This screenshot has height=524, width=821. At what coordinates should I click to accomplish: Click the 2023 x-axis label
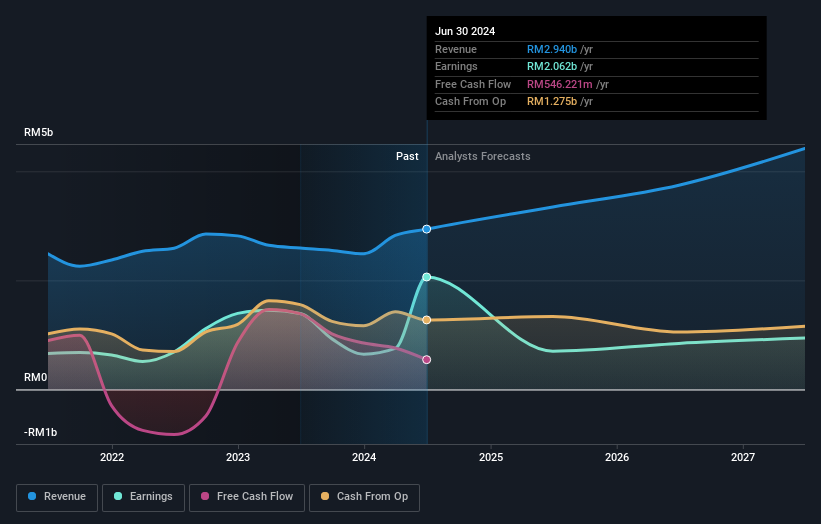[238, 458]
